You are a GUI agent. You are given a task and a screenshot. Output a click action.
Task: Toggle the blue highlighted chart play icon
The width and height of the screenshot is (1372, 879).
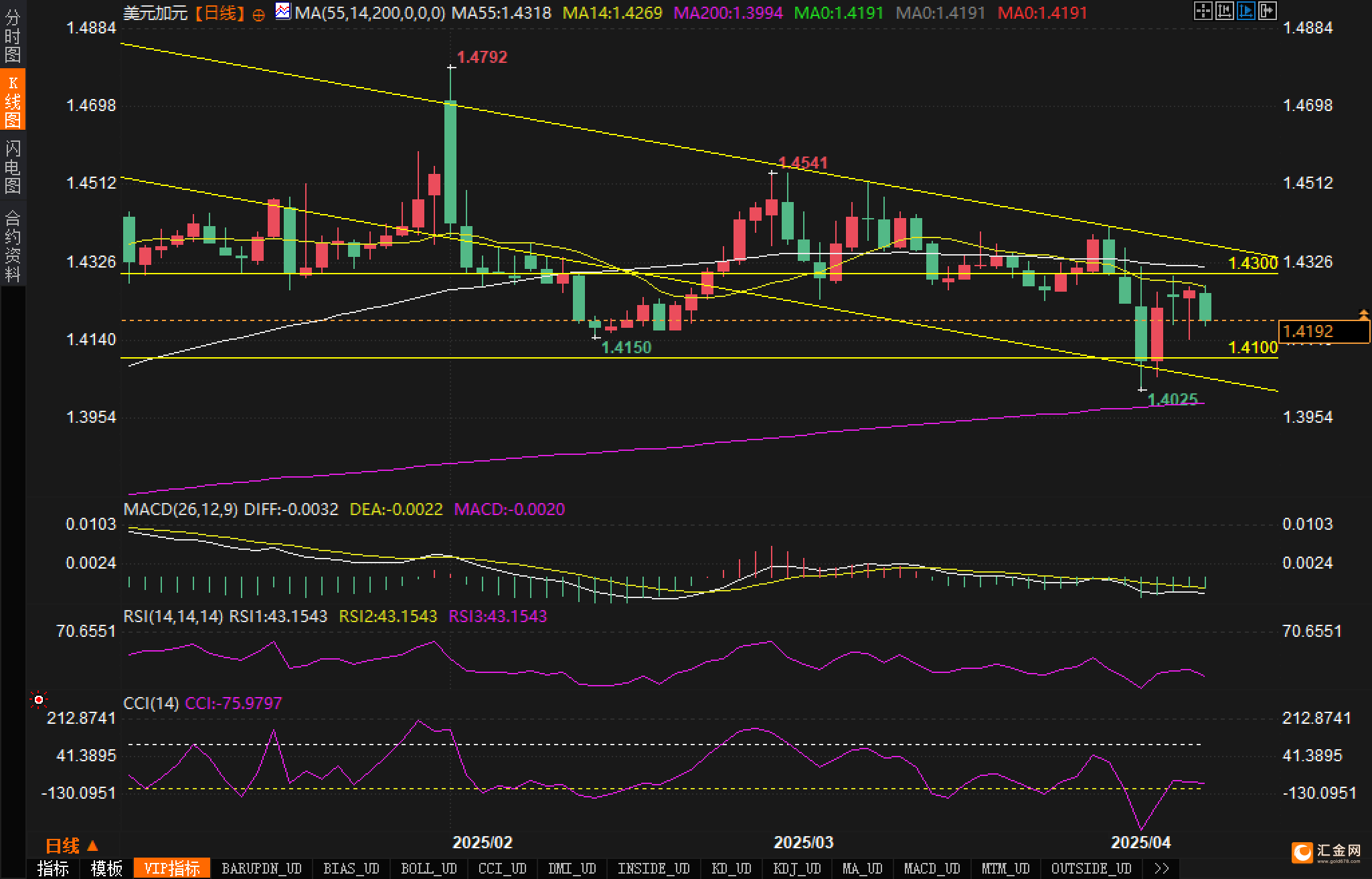(x=1246, y=11)
